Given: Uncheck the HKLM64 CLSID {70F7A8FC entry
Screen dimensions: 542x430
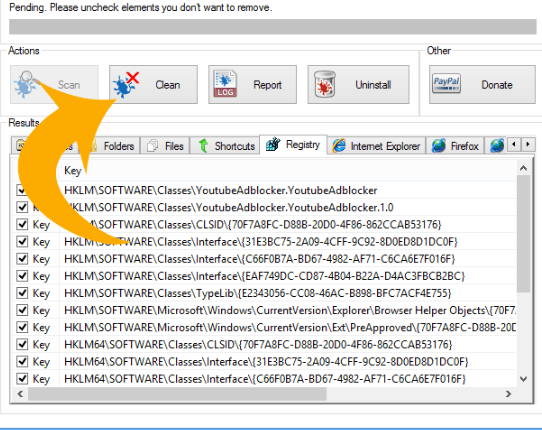Looking at the screenshot, I should pos(22,345).
